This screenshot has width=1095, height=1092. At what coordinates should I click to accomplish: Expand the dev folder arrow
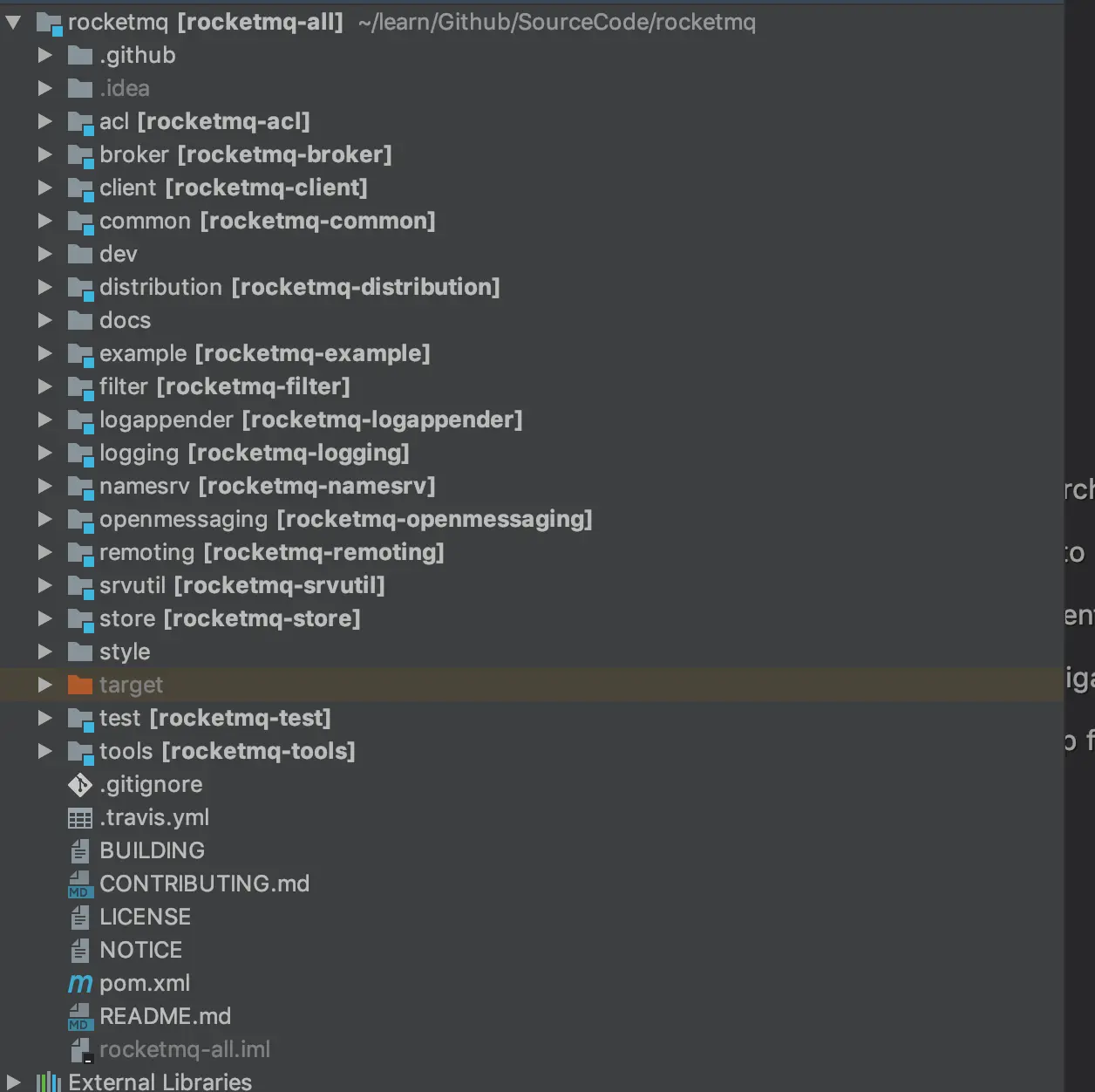(x=45, y=254)
